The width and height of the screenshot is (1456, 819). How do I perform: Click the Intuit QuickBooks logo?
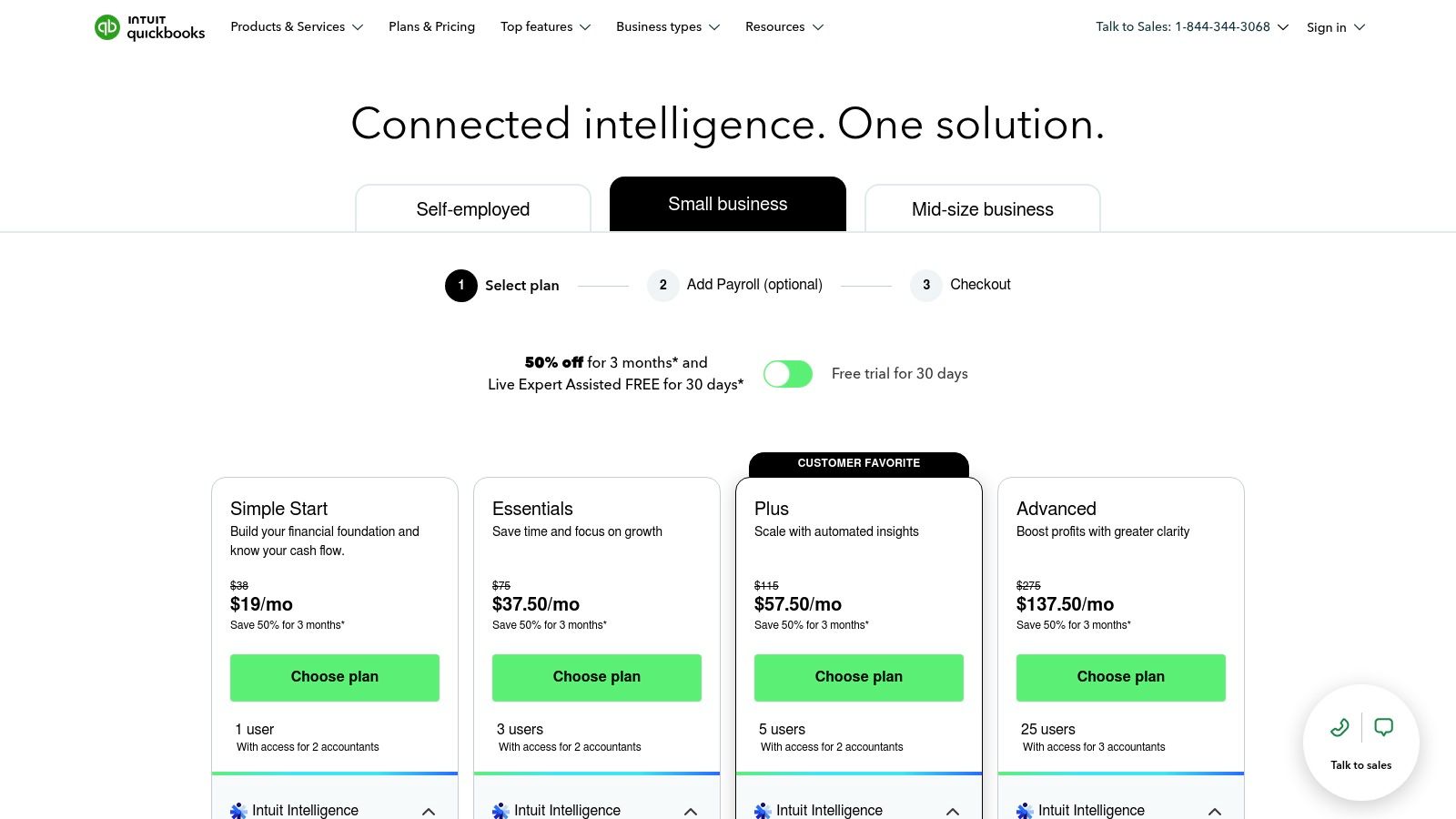click(x=148, y=27)
